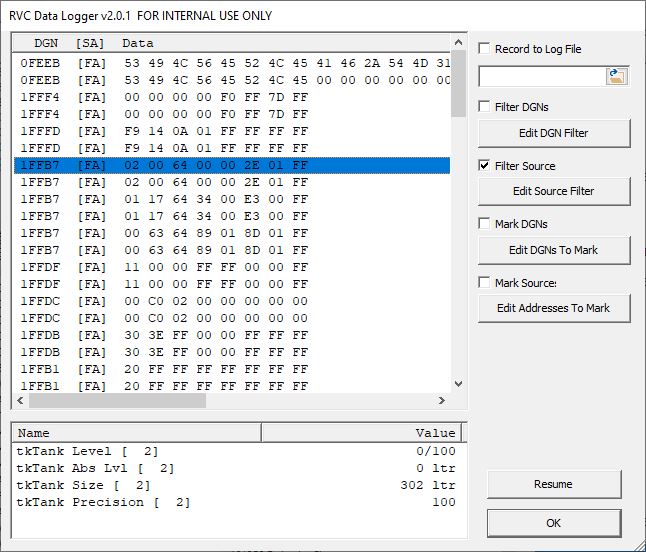This screenshot has height=552, width=646.
Task: Click the horizontal scroll-left arrow
Action: pos(20,400)
